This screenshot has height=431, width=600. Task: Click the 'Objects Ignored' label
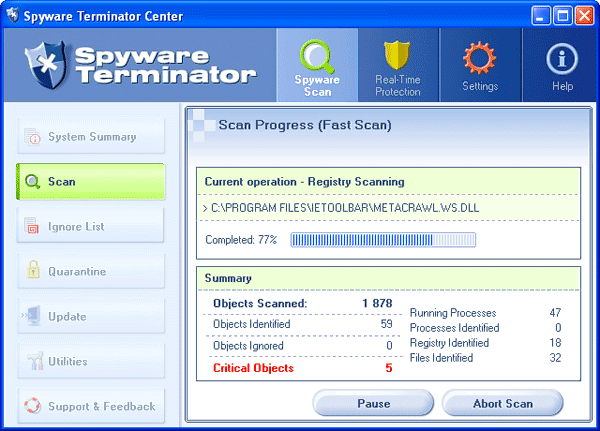[x=248, y=346]
